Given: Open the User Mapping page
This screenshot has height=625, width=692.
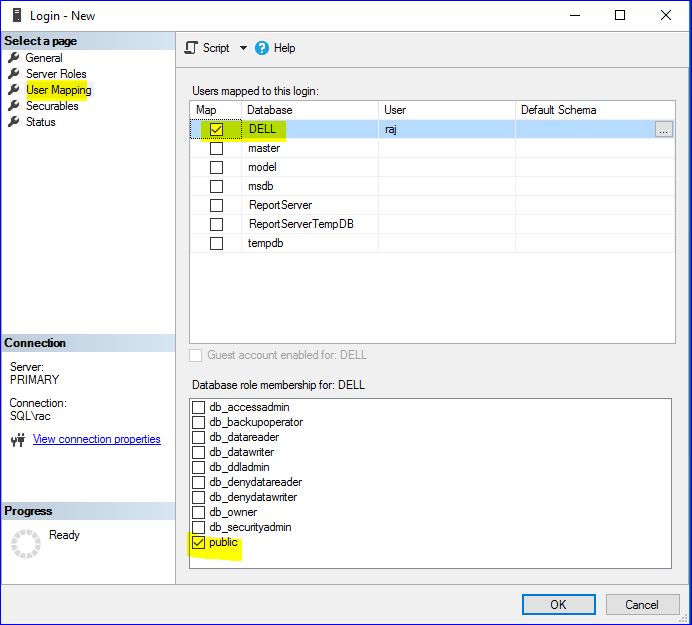Looking at the screenshot, I should 58,90.
